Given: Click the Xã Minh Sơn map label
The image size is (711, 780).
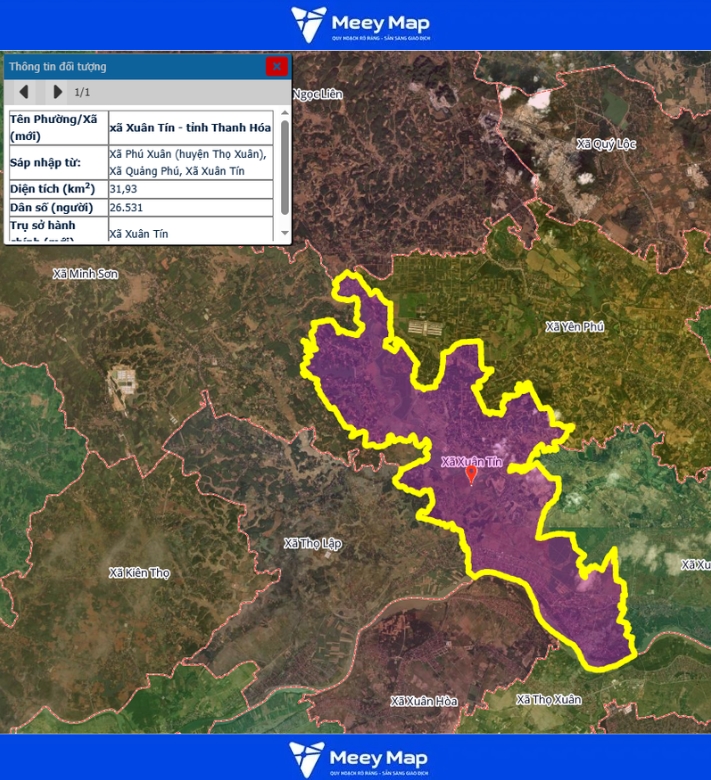Looking at the screenshot, I should (85, 273).
